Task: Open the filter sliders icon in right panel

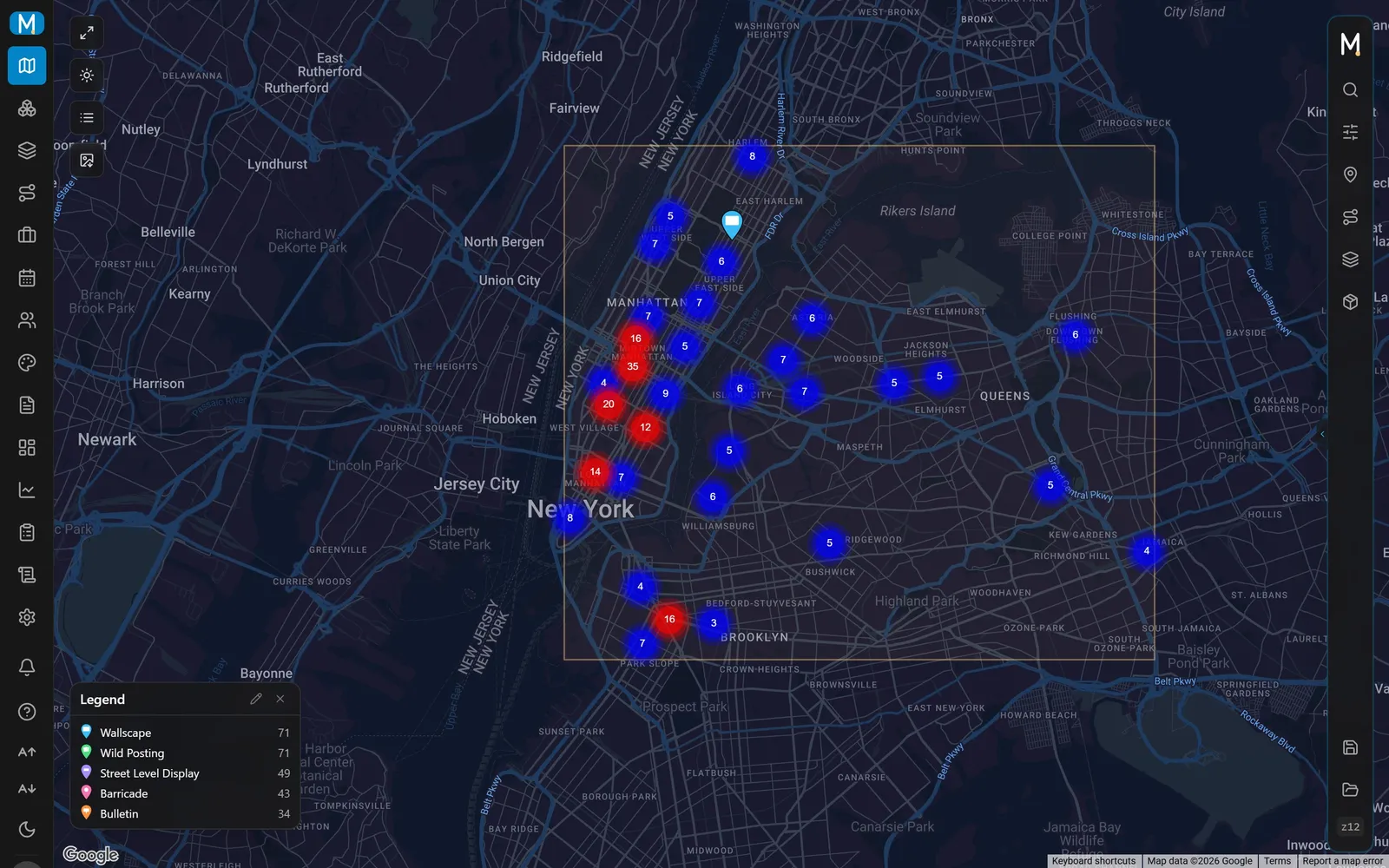Action: 1350,132
